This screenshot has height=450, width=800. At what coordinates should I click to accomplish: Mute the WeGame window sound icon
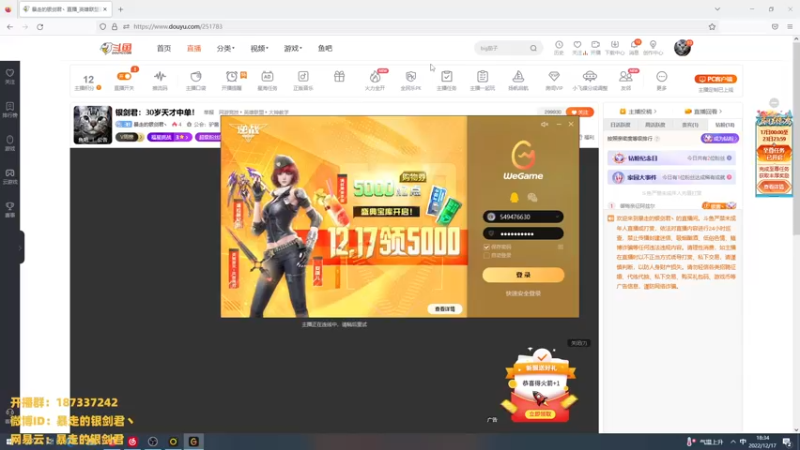(x=544, y=124)
